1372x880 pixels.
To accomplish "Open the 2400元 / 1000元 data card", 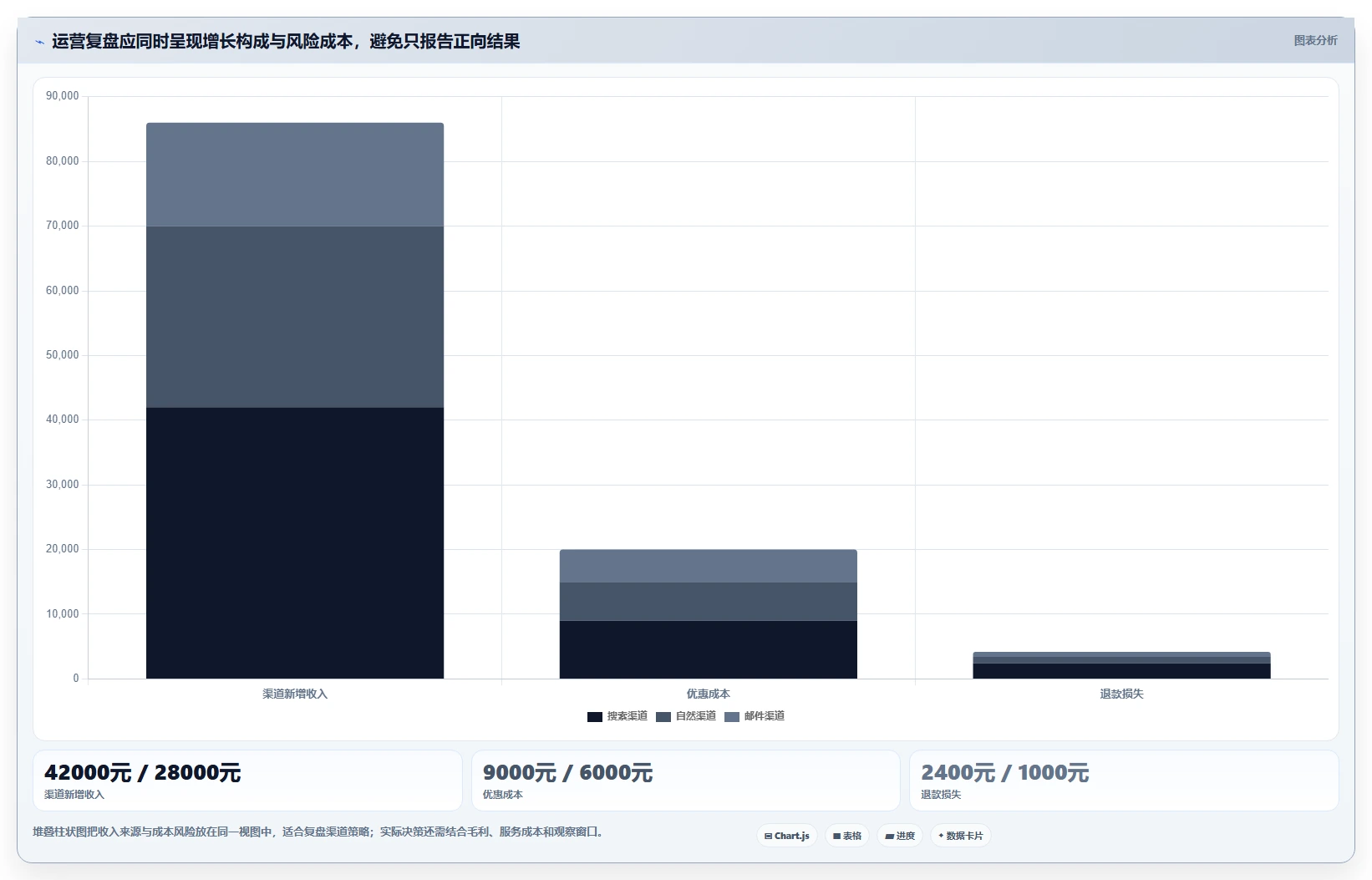I will point(1124,781).
